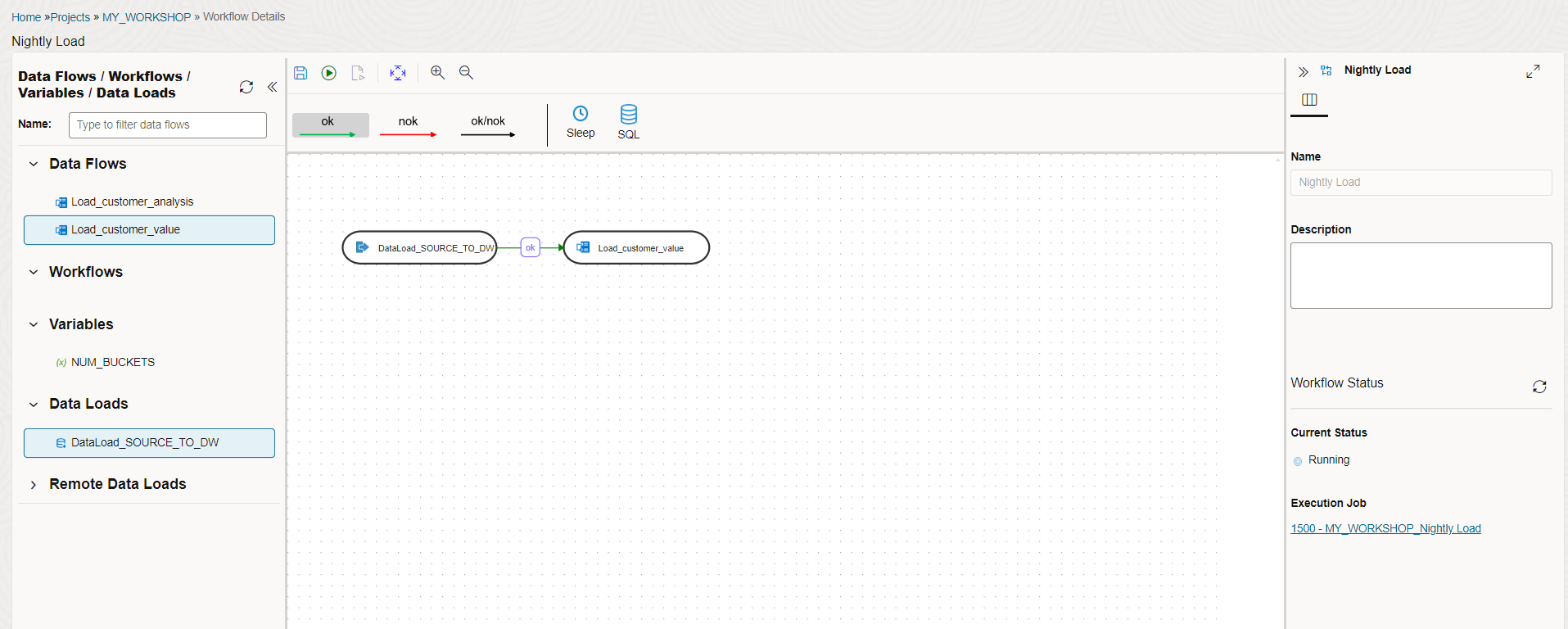The height and width of the screenshot is (629, 1568).
Task: Select the Sleep step tool
Action: click(581, 122)
